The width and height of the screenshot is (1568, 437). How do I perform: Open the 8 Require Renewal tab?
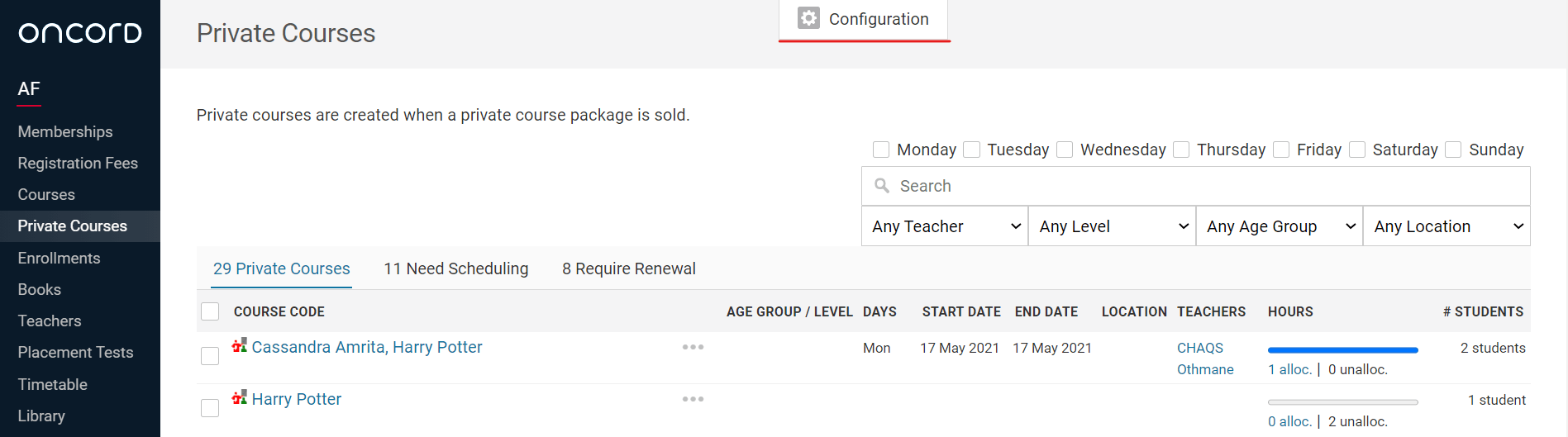tap(628, 268)
